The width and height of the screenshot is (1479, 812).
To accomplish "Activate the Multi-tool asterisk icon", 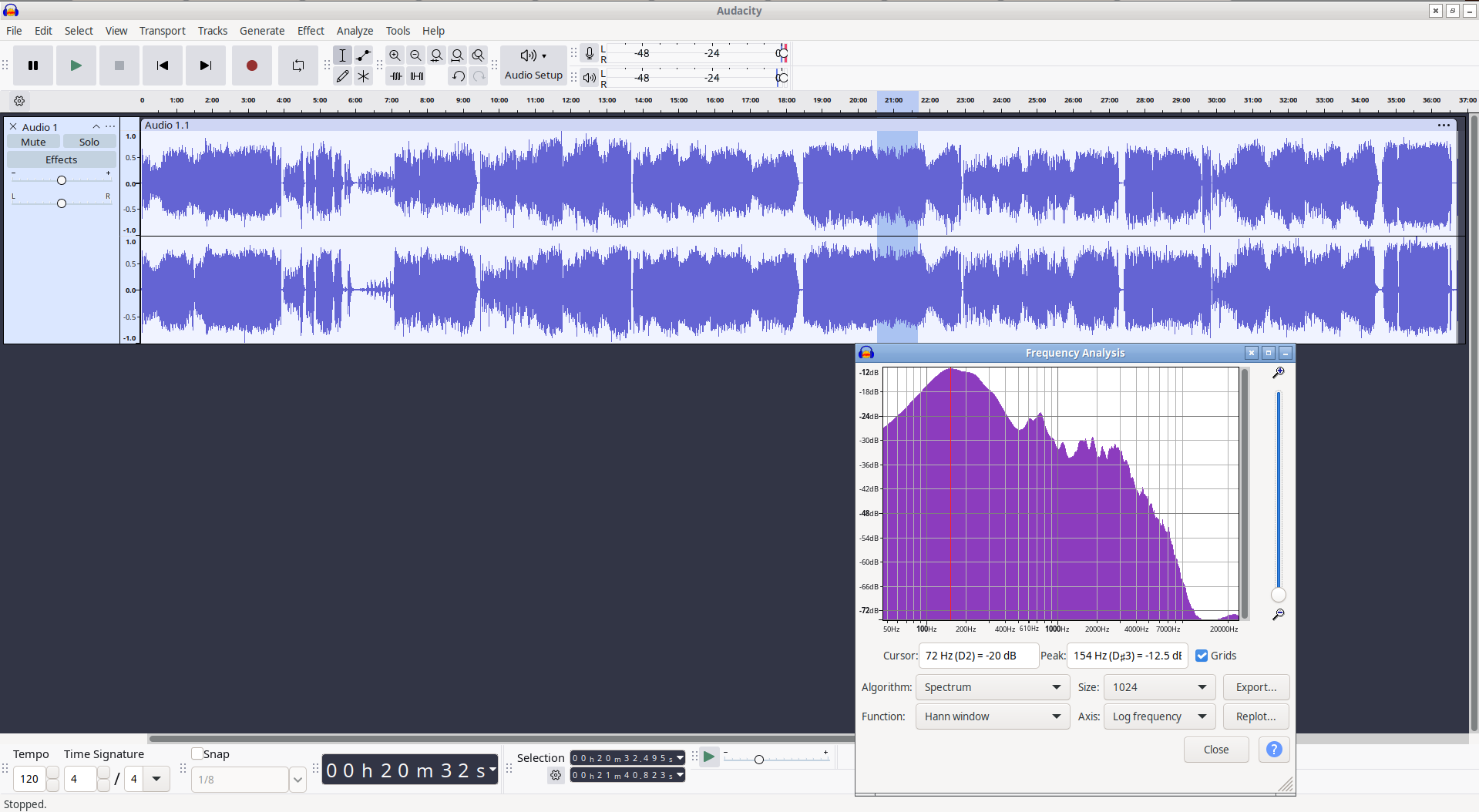I will [363, 76].
